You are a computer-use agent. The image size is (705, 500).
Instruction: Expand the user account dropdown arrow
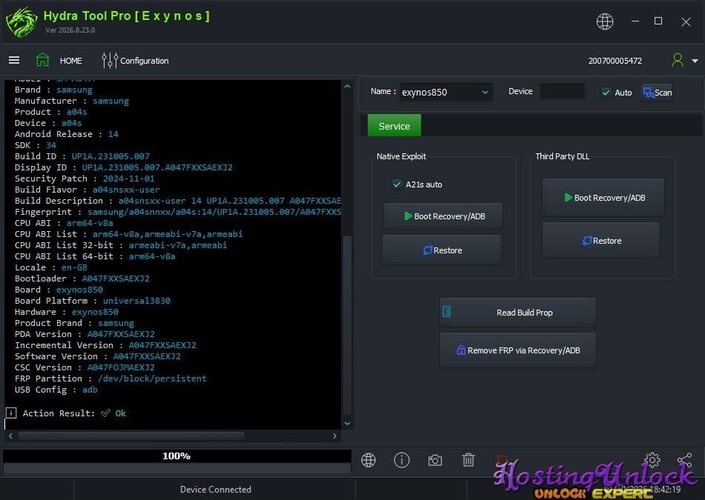[695, 61]
